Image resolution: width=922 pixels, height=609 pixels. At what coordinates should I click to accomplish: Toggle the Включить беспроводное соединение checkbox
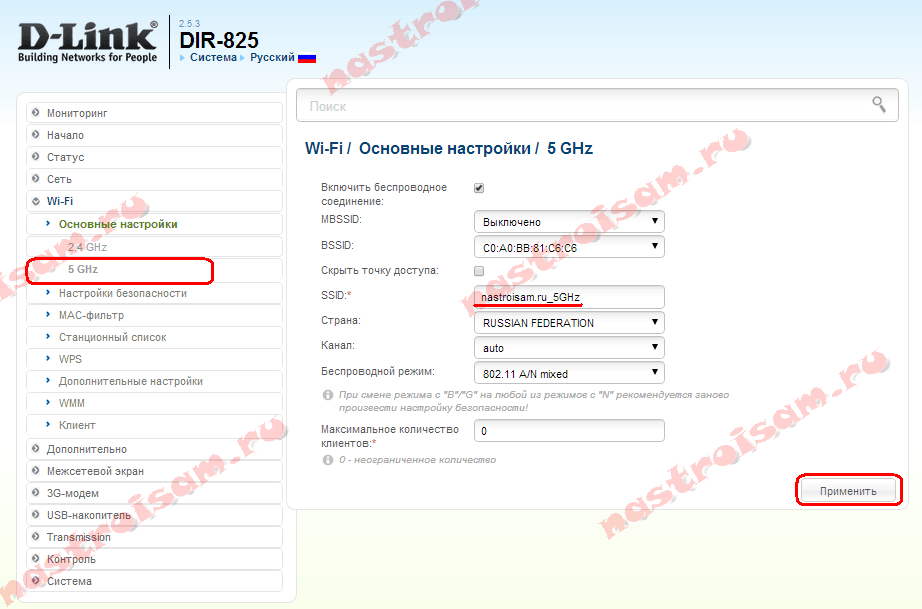pos(478,188)
